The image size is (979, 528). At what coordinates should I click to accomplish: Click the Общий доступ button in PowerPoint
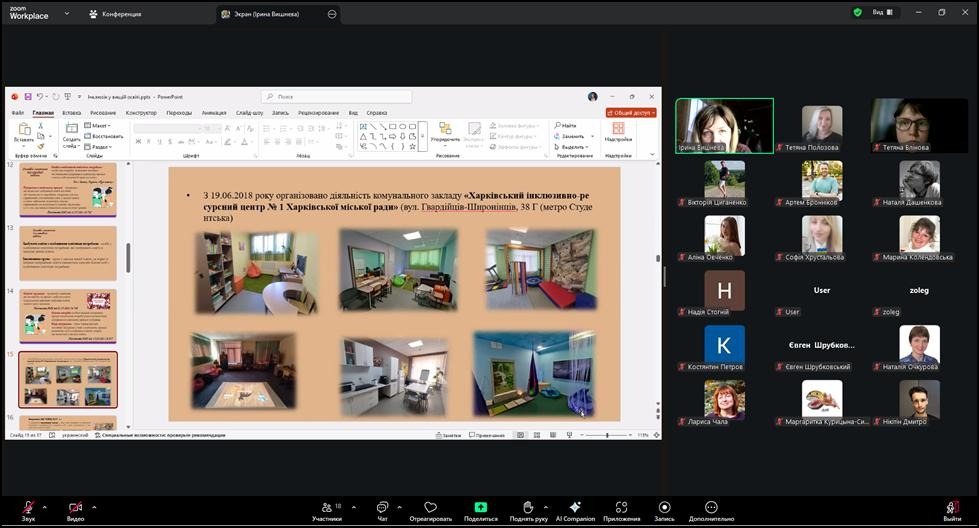(631, 113)
